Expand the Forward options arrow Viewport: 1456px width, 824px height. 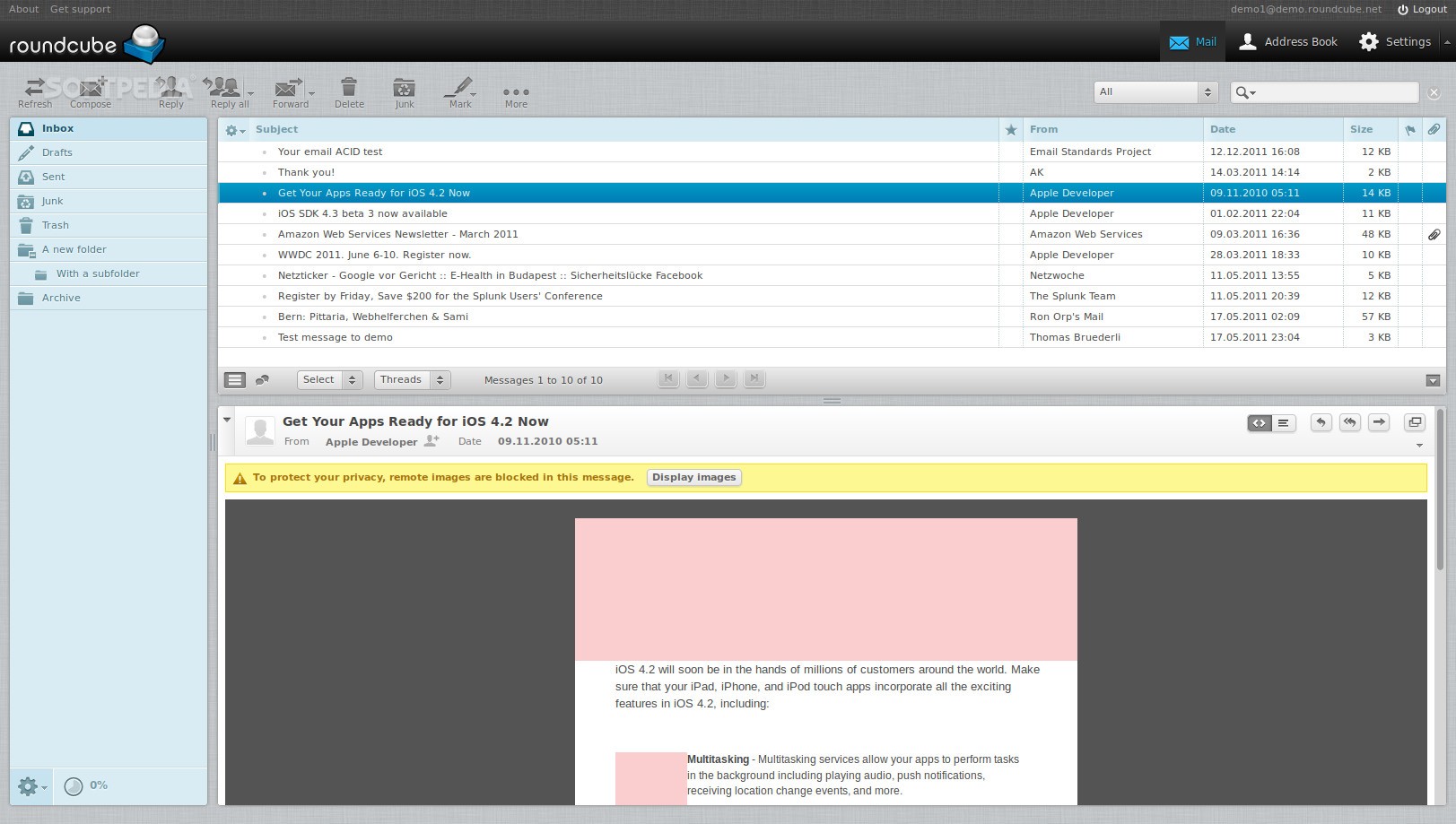[x=312, y=93]
